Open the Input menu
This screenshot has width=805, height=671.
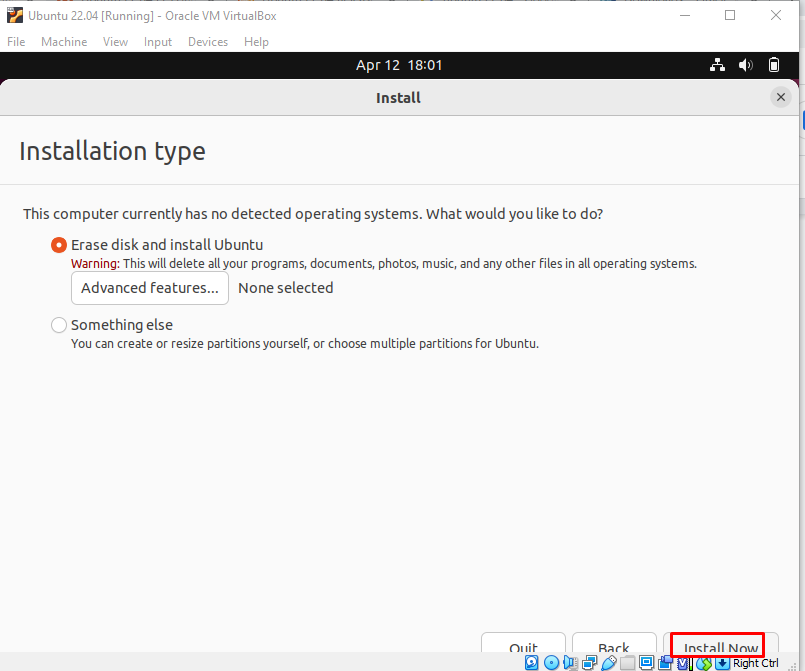coord(158,42)
